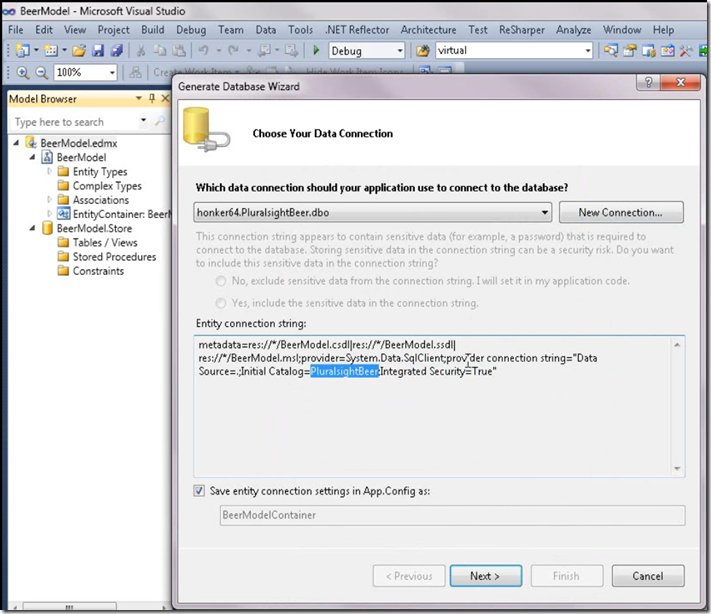Click the Paste clipboard icon

coord(179,50)
